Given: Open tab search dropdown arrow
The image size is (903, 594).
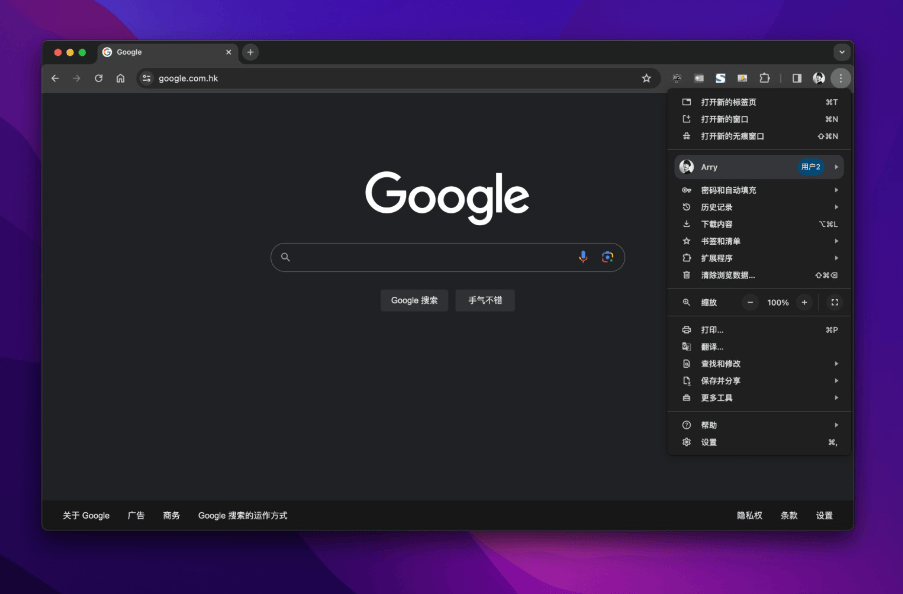Looking at the screenshot, I should tap(842, 52).
